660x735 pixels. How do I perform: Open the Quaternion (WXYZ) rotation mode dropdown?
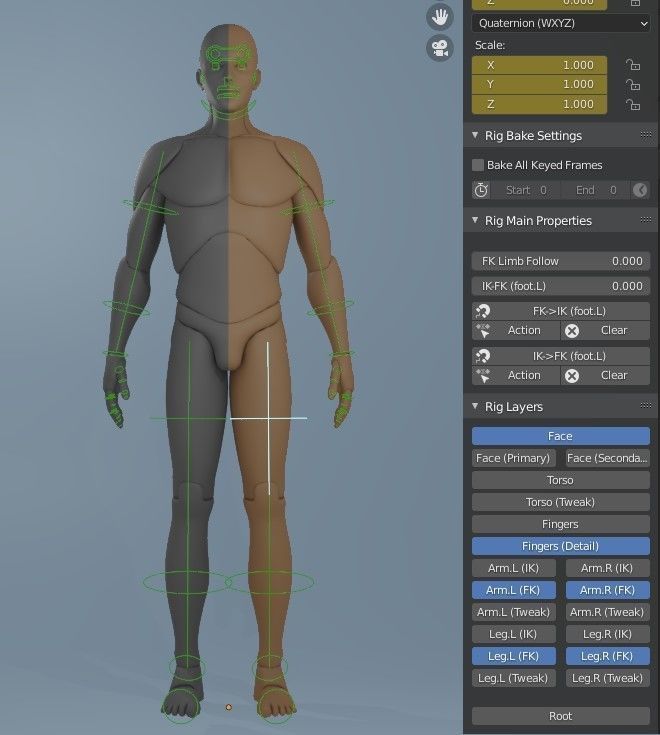561,23
